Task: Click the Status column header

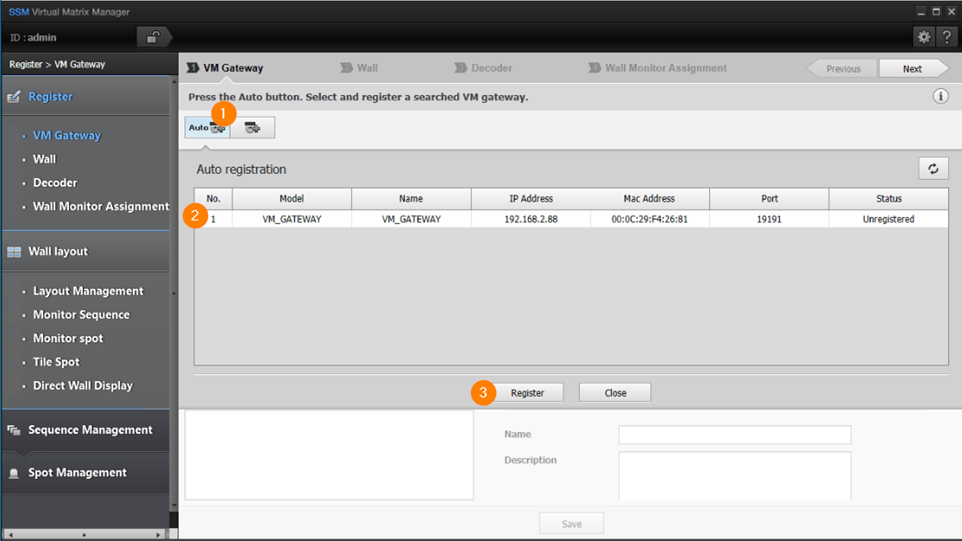Action: [888, 199]
